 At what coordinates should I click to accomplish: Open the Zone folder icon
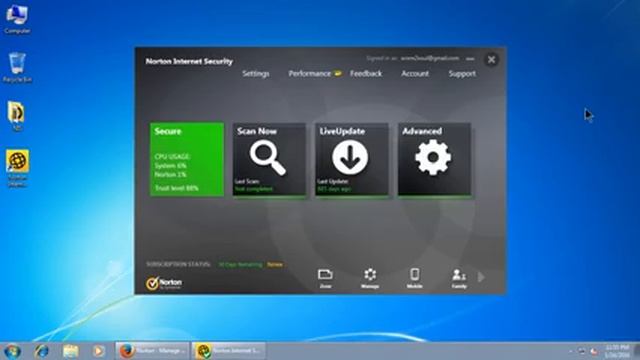pyautogui.click(x=325, y=278)
